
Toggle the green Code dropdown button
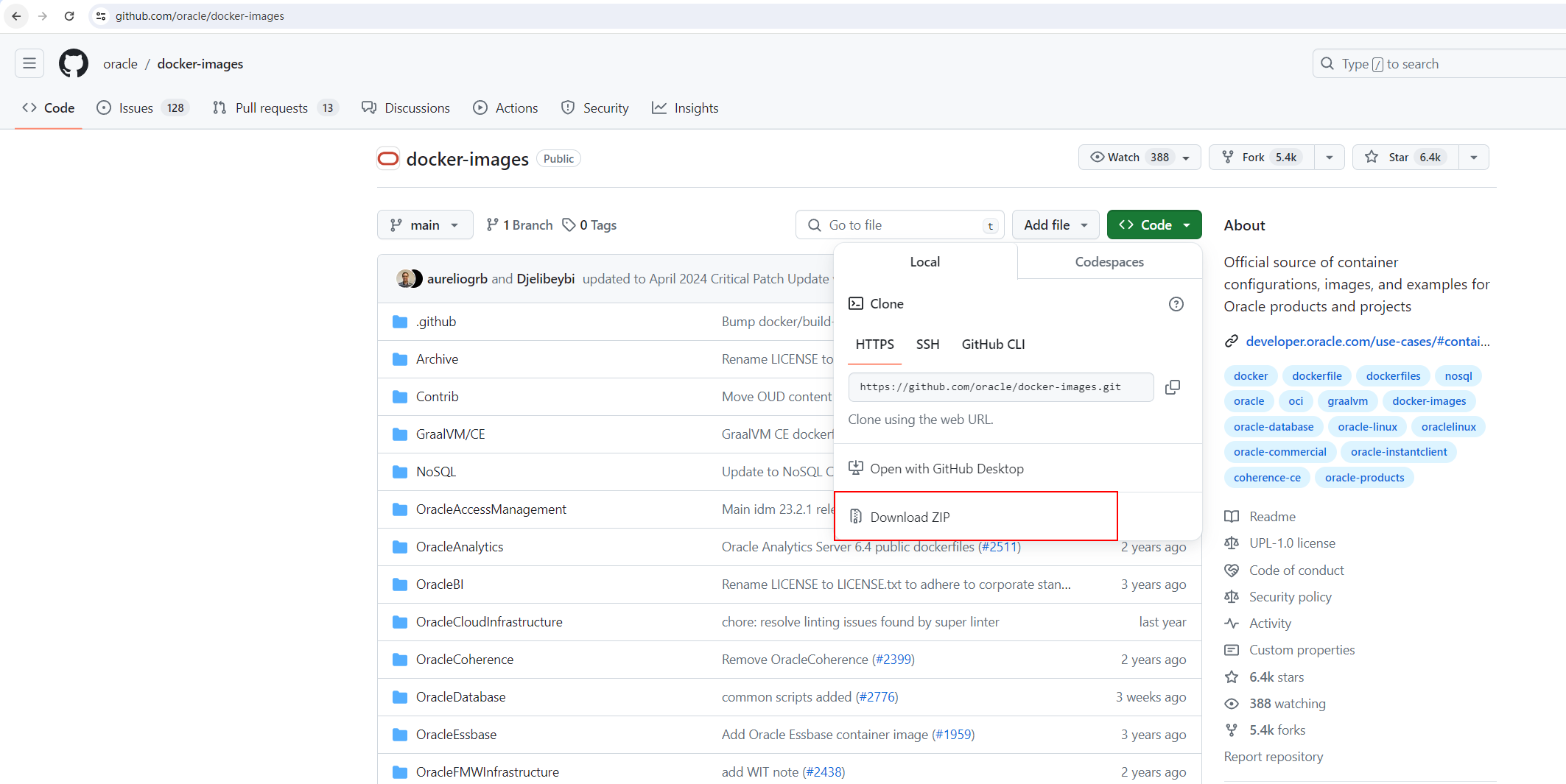point(1154,225)
